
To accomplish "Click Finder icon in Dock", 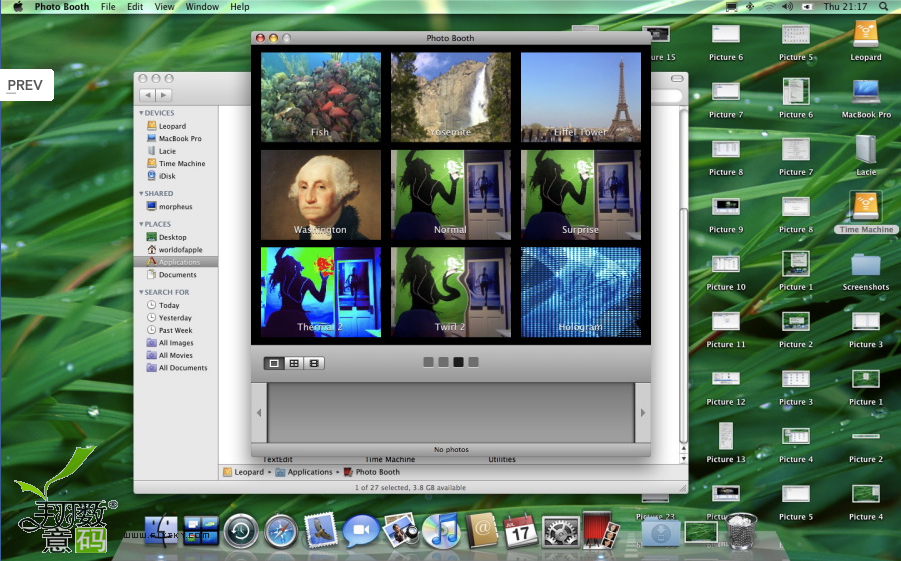I will [161, 529].
